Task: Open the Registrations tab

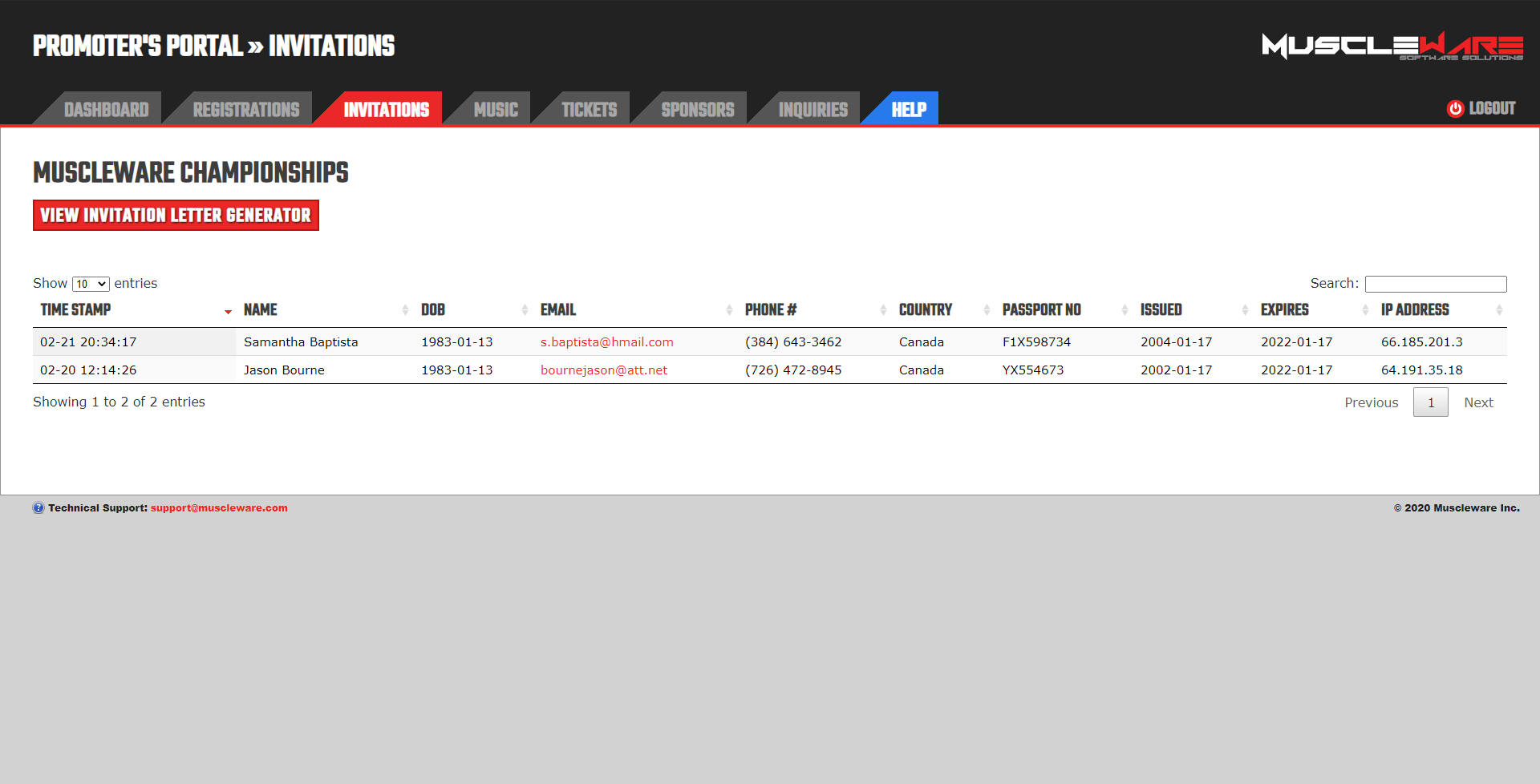Action: pos(245,110)
